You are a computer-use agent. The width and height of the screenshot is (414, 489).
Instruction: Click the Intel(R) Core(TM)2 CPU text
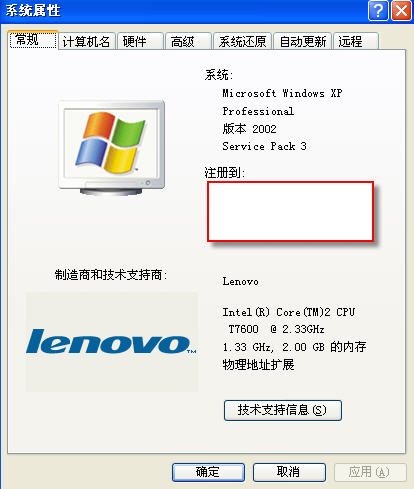(x=289, y=312)
